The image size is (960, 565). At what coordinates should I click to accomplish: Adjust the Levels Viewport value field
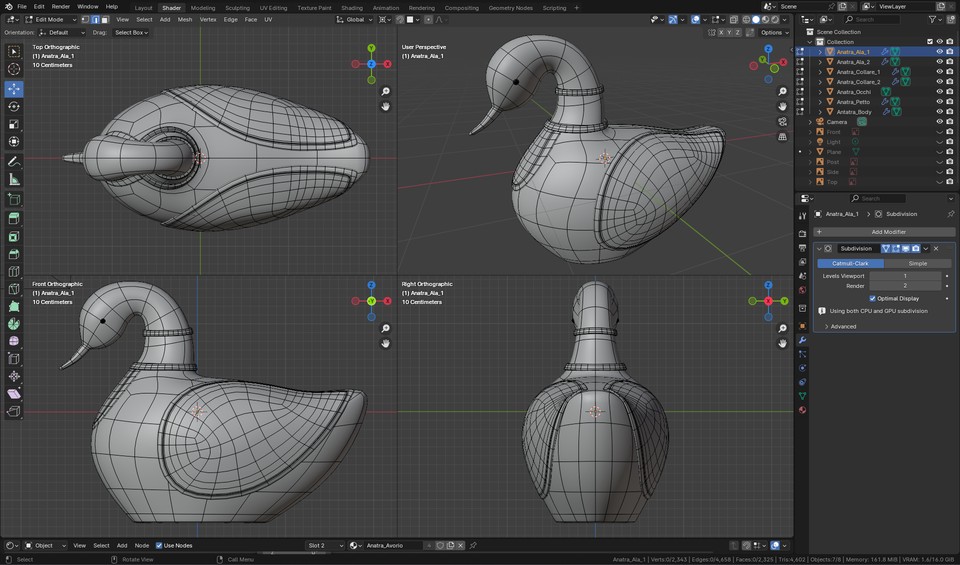click(x=904, y=276)
